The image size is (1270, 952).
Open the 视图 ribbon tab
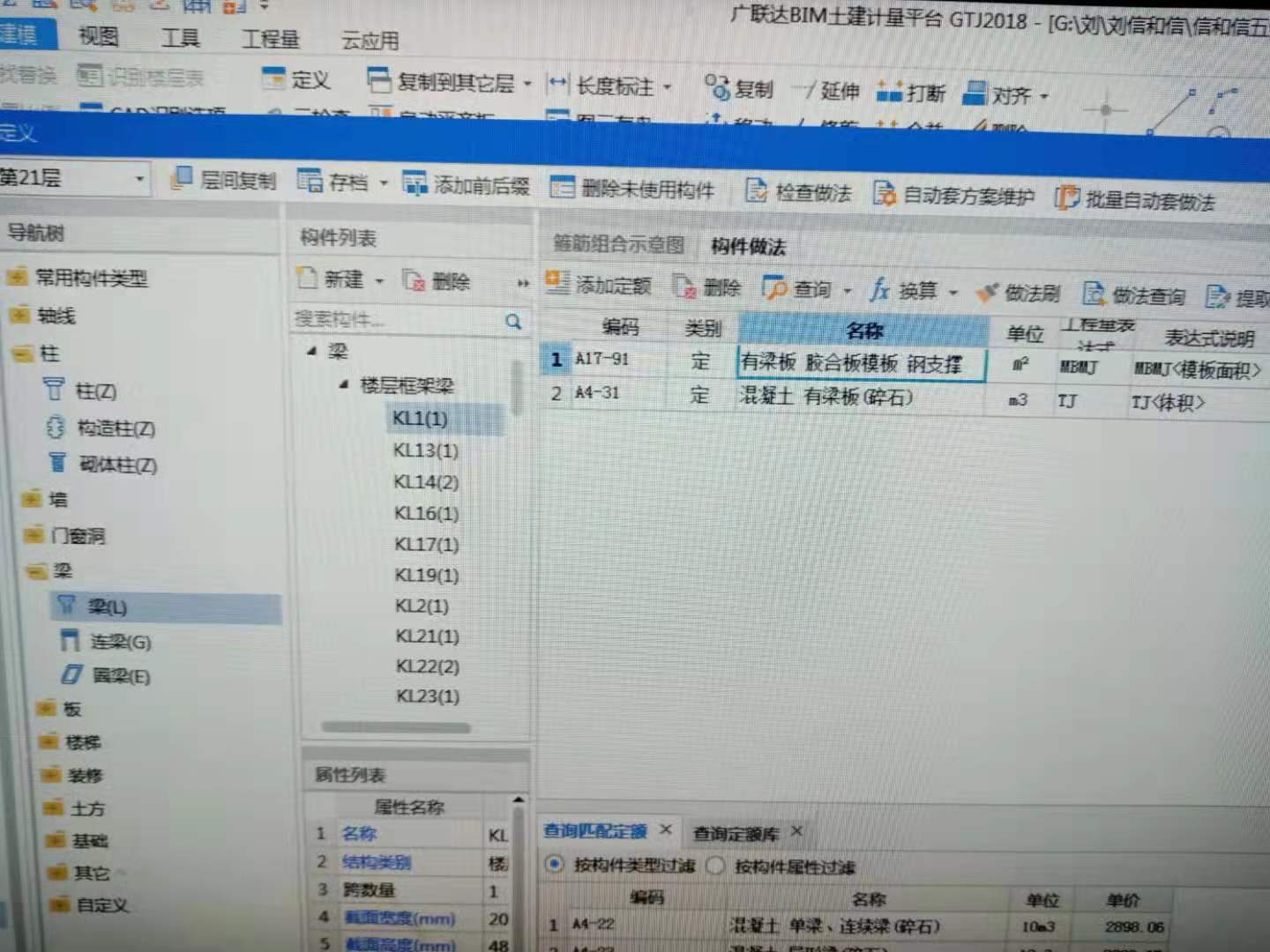(99, 36)
